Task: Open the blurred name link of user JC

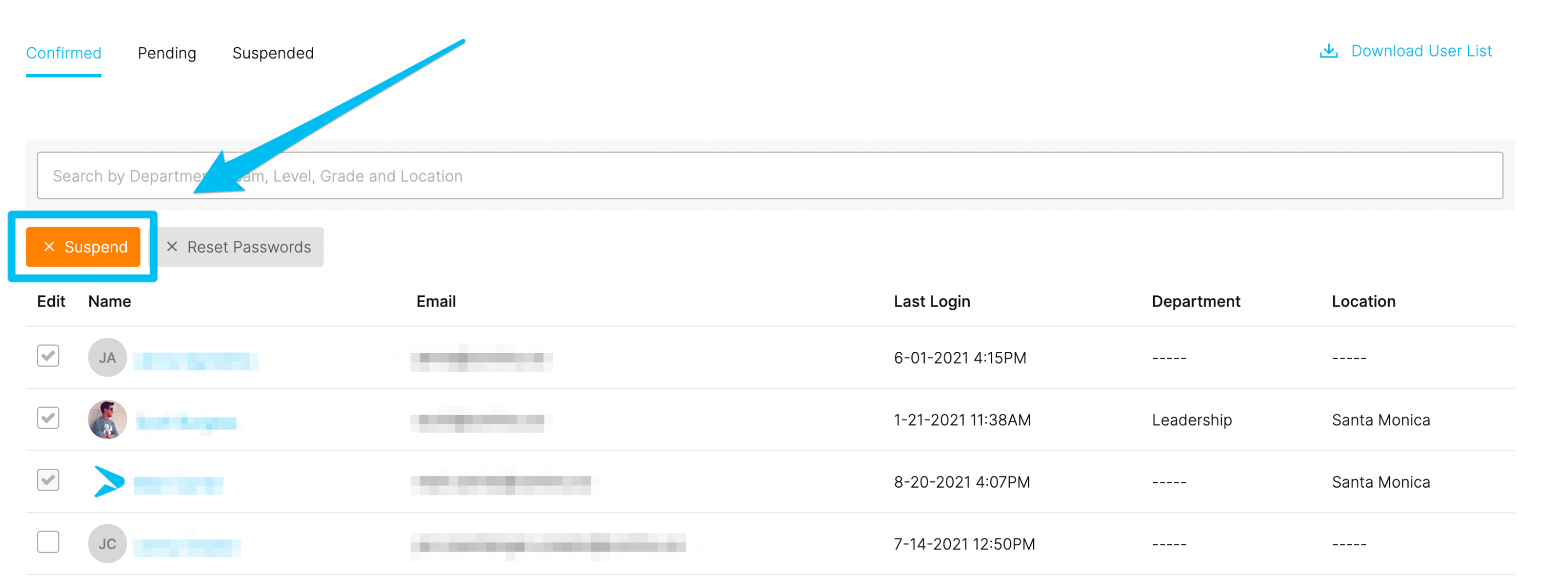Action: coord(187,547)
